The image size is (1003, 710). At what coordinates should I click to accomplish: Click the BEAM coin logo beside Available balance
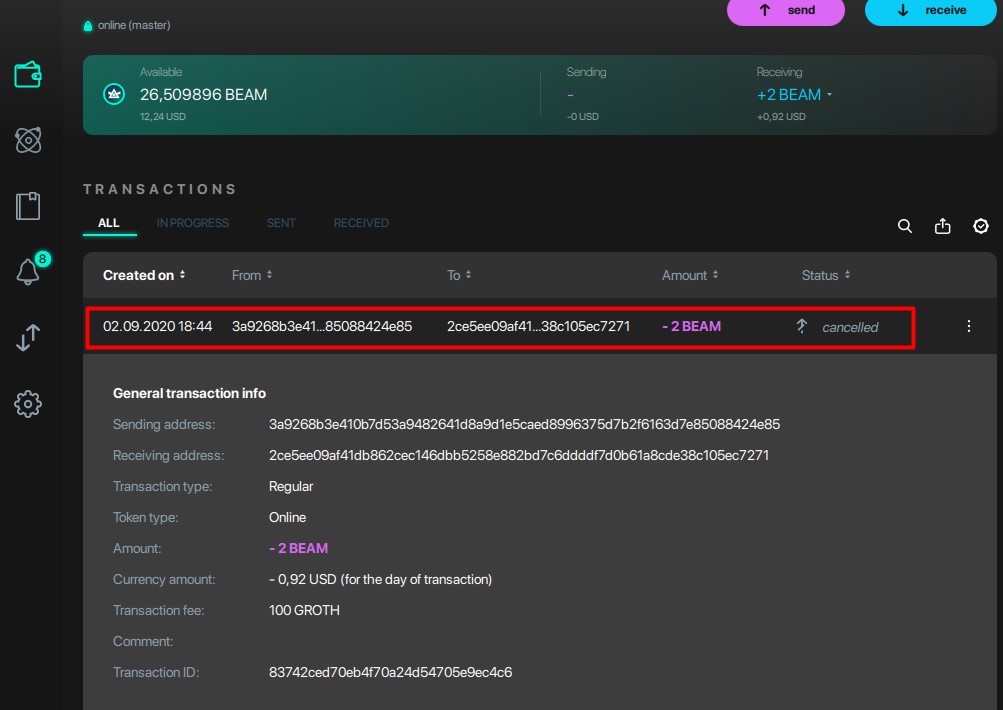(113, 93)
